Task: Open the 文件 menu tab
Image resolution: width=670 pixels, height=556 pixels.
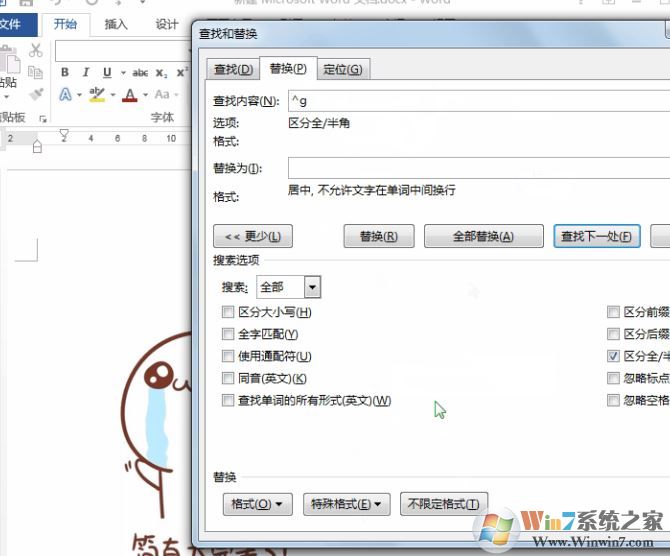Action: (x=17, y=25)
